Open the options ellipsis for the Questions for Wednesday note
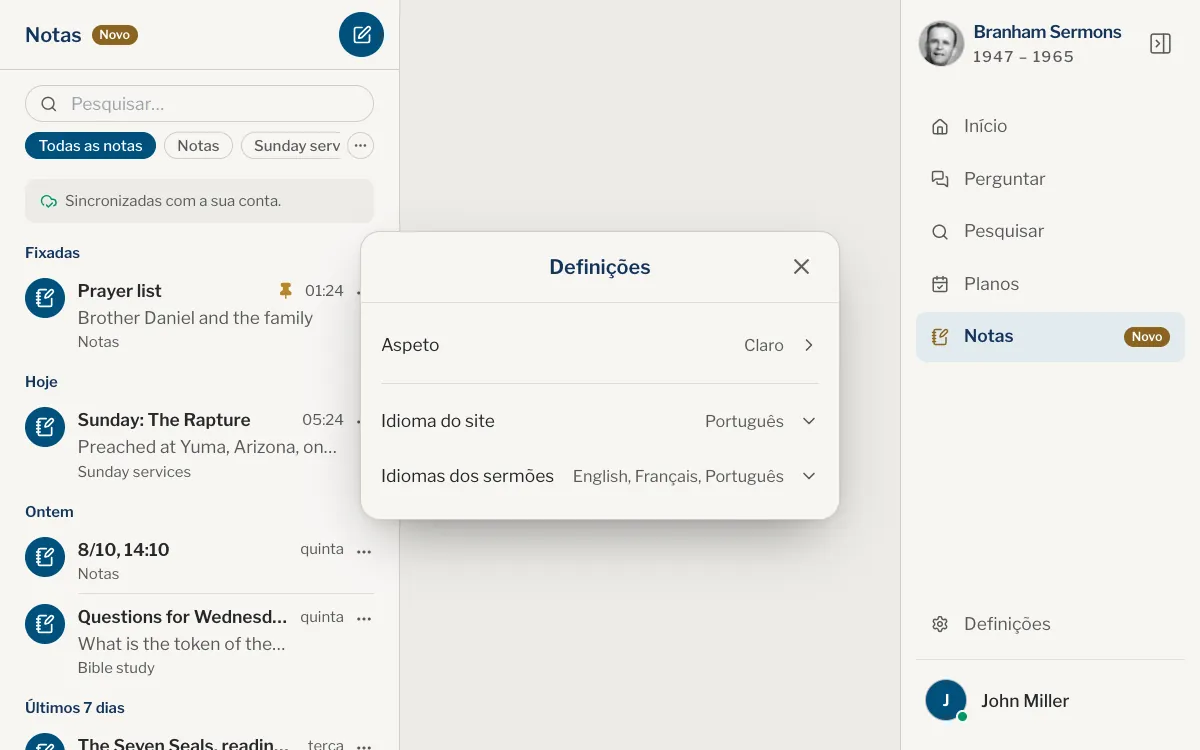This screenshot has width=1200, height=750. 364,619
